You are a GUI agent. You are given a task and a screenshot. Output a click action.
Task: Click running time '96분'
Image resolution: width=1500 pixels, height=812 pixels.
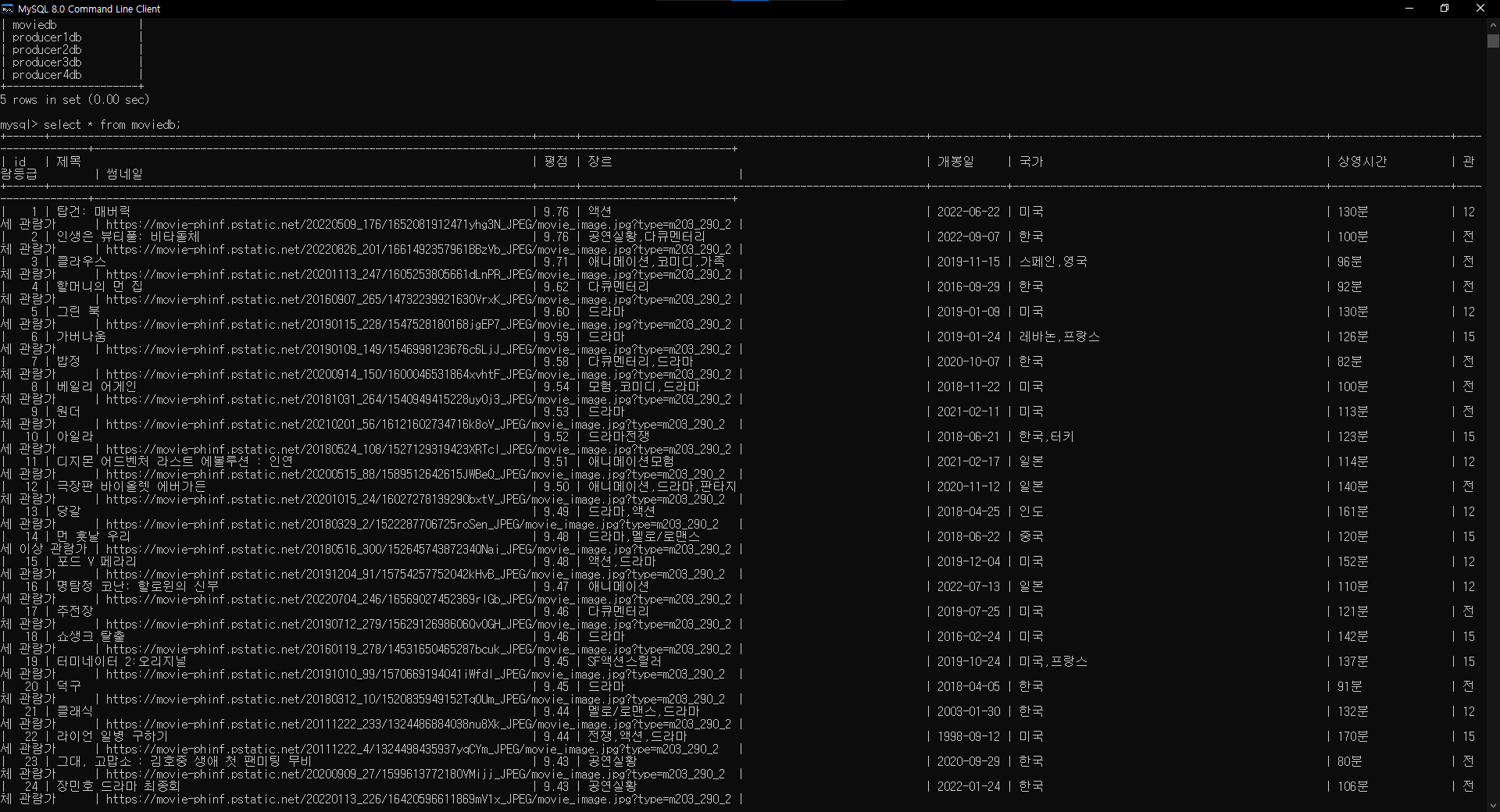coord(1350,262)
